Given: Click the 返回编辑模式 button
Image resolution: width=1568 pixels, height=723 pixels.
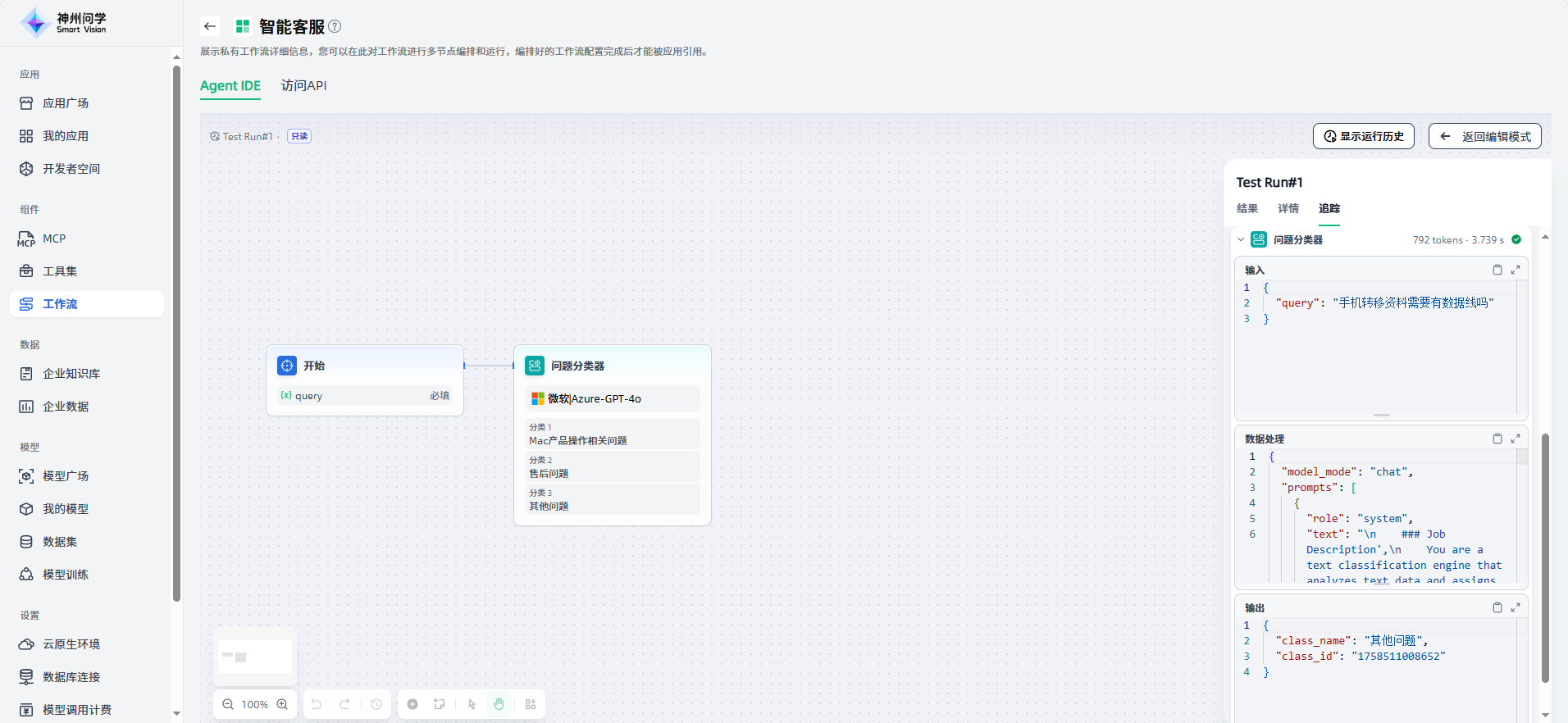Looking at the screenshot, I should (1484, 136).
